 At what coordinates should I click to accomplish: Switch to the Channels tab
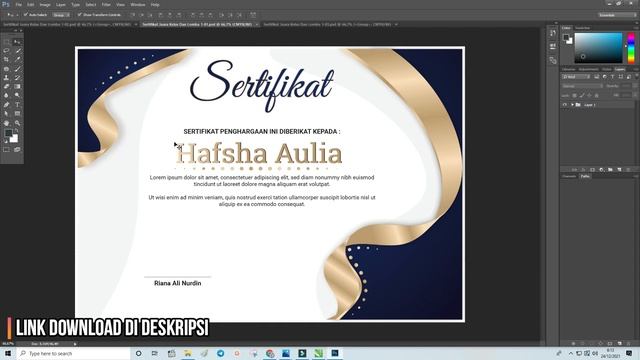(x=569, y=176)
